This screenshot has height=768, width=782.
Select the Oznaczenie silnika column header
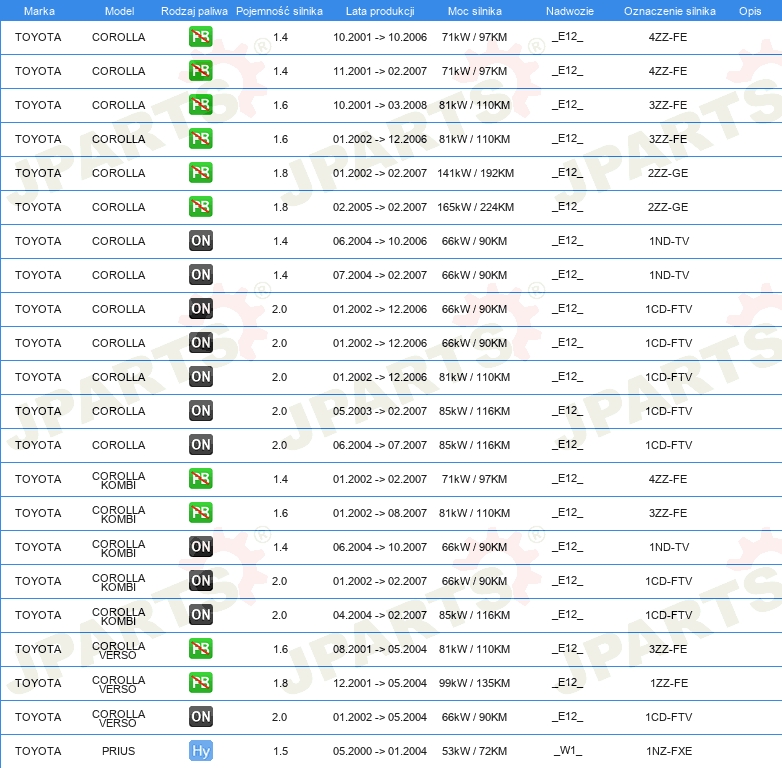669,11
